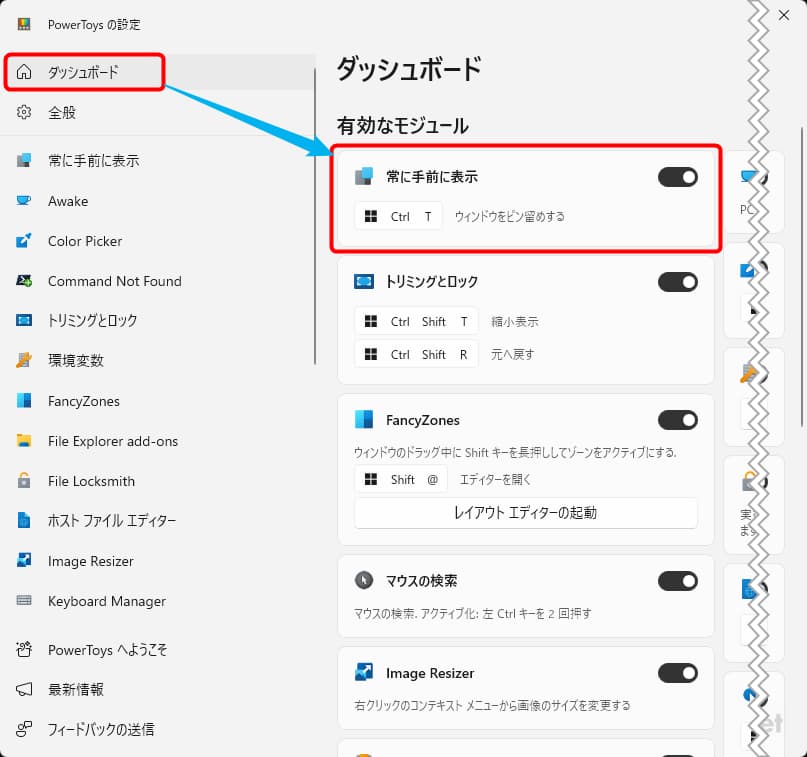Click the dashboard vertical scrollbar at right edge

(802, 278)
